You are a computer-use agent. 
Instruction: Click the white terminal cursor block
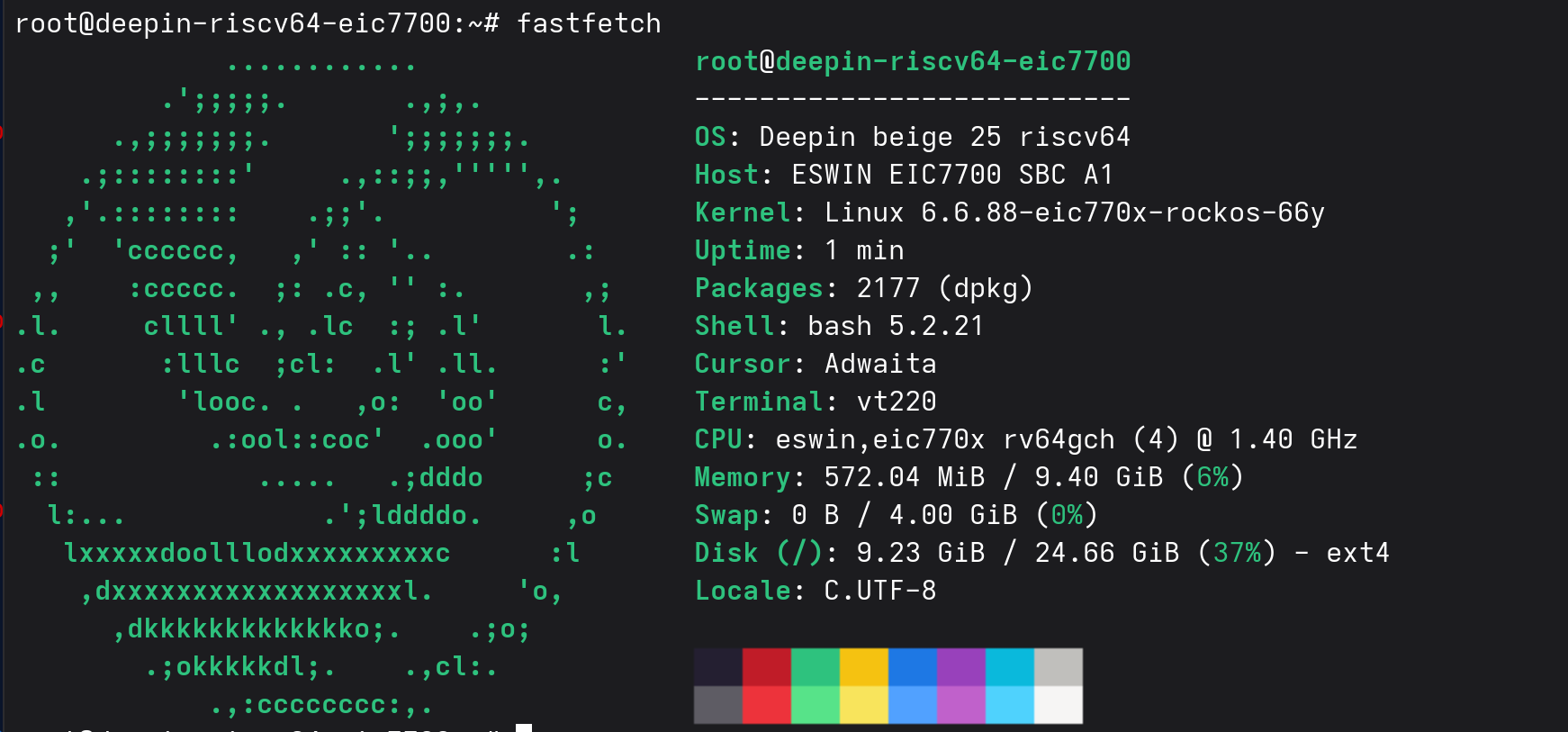524,727
